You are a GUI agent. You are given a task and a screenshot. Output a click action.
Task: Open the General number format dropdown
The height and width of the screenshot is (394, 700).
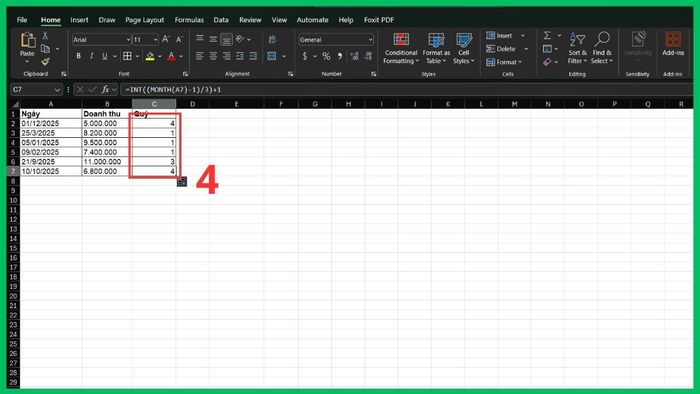(x=370, y=40)
